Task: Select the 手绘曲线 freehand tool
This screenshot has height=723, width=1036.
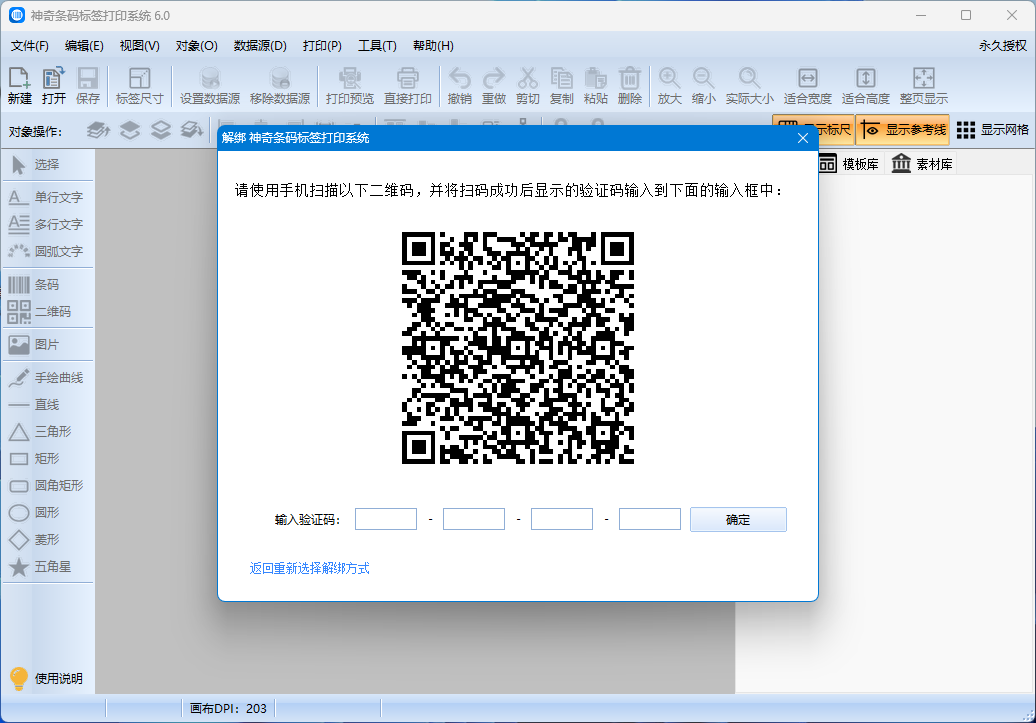Action: pos(48,377)
